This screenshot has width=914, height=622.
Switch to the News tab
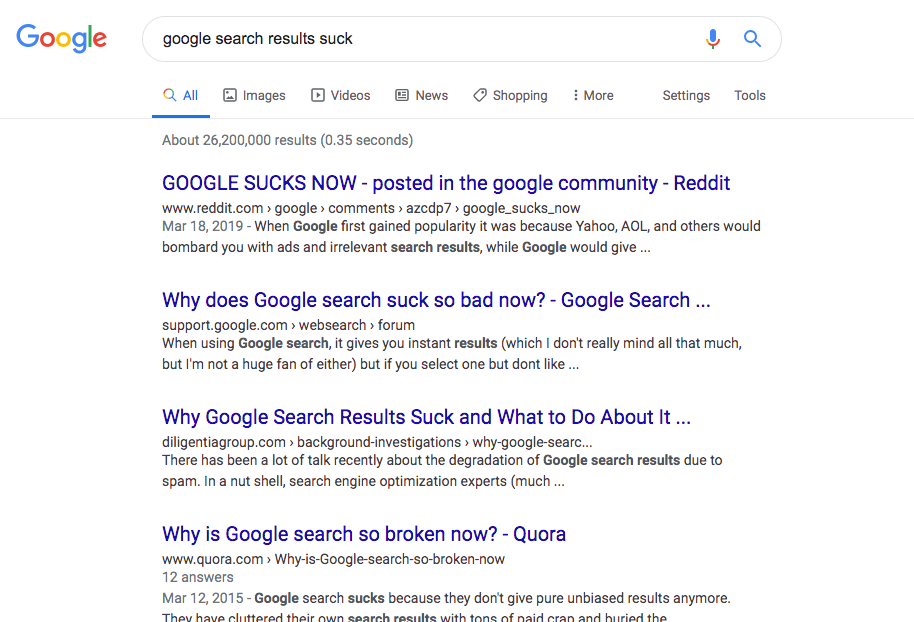pyautogui.click(x=430, y=95)
